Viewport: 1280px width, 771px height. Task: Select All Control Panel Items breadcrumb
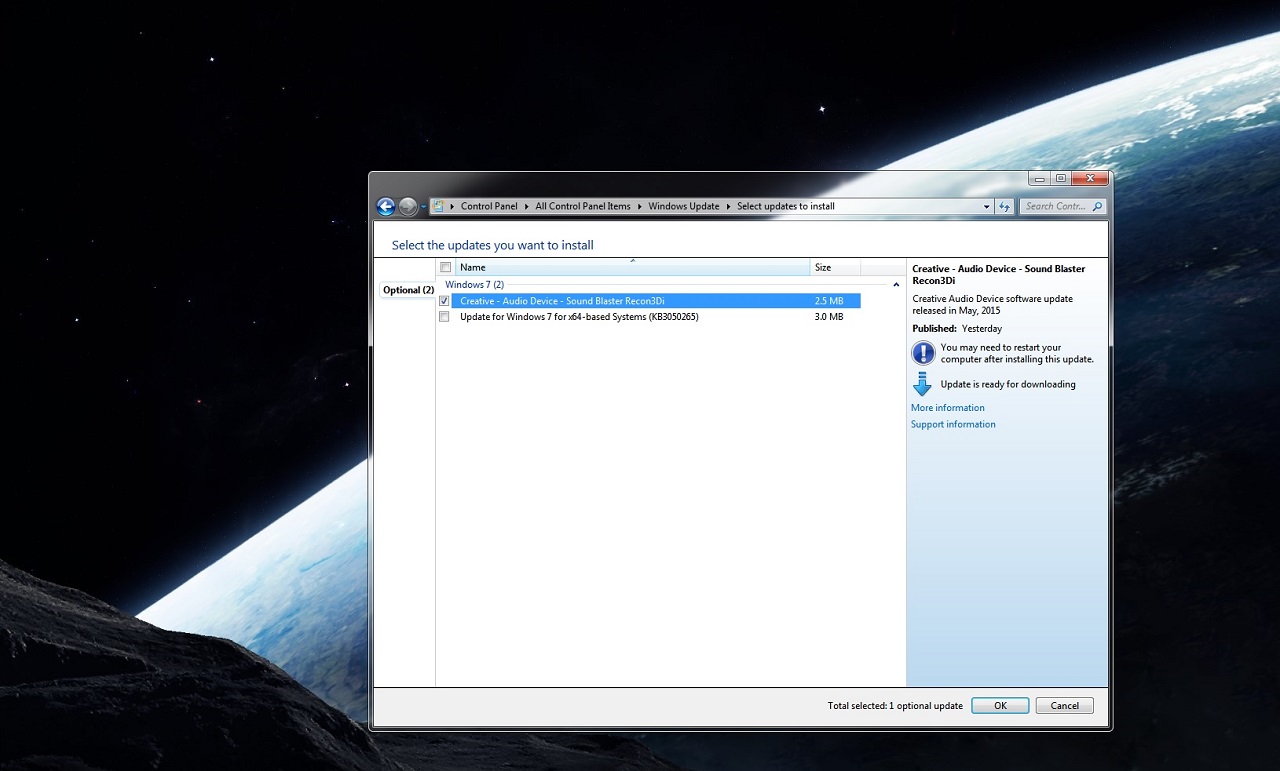click(x=583, y=207)
